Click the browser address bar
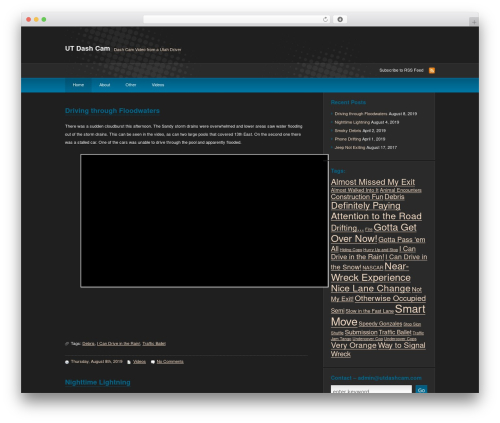Viewport: 500px width, 423px height. (237, 19)
